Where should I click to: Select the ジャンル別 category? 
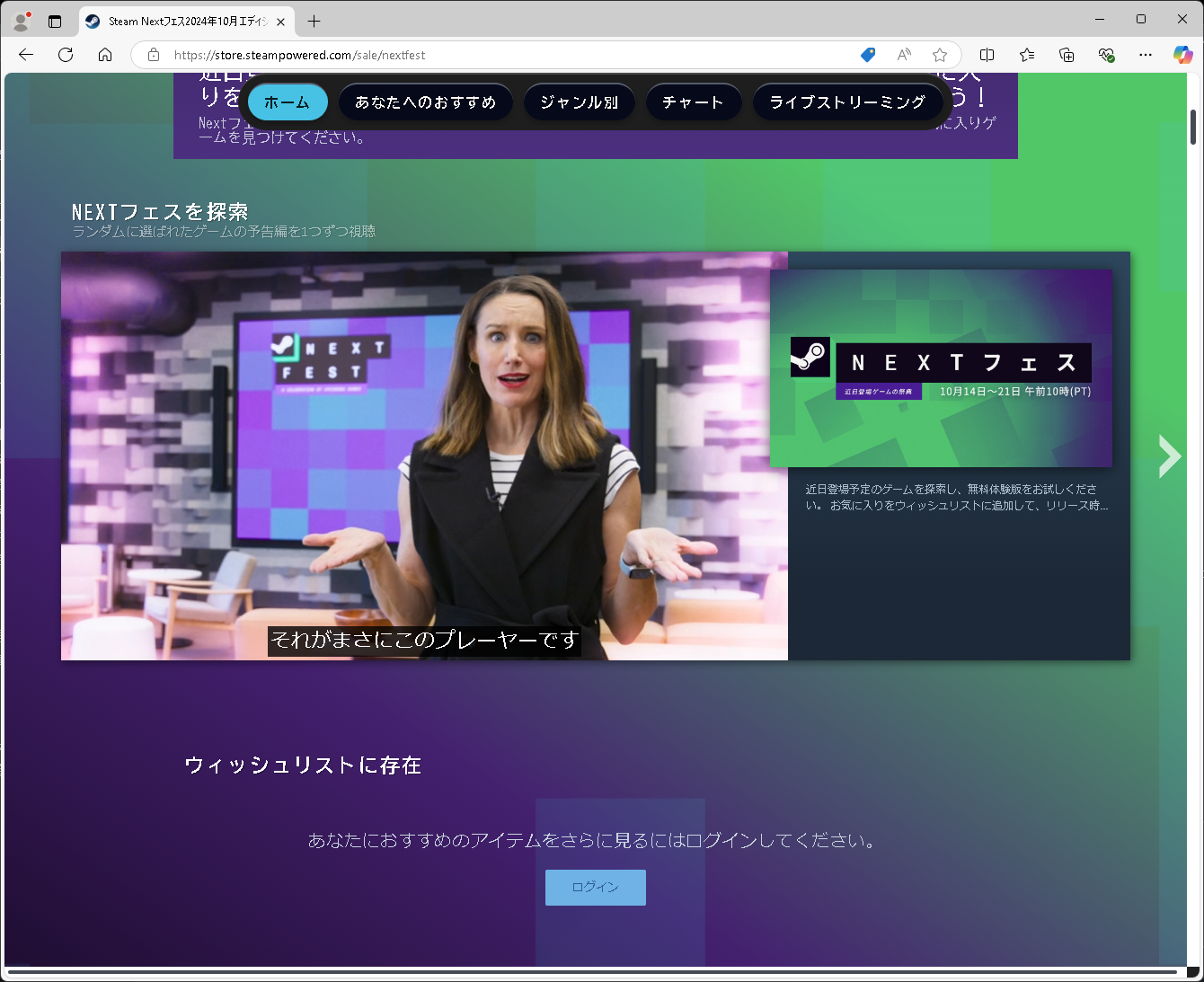coord(579,102)
